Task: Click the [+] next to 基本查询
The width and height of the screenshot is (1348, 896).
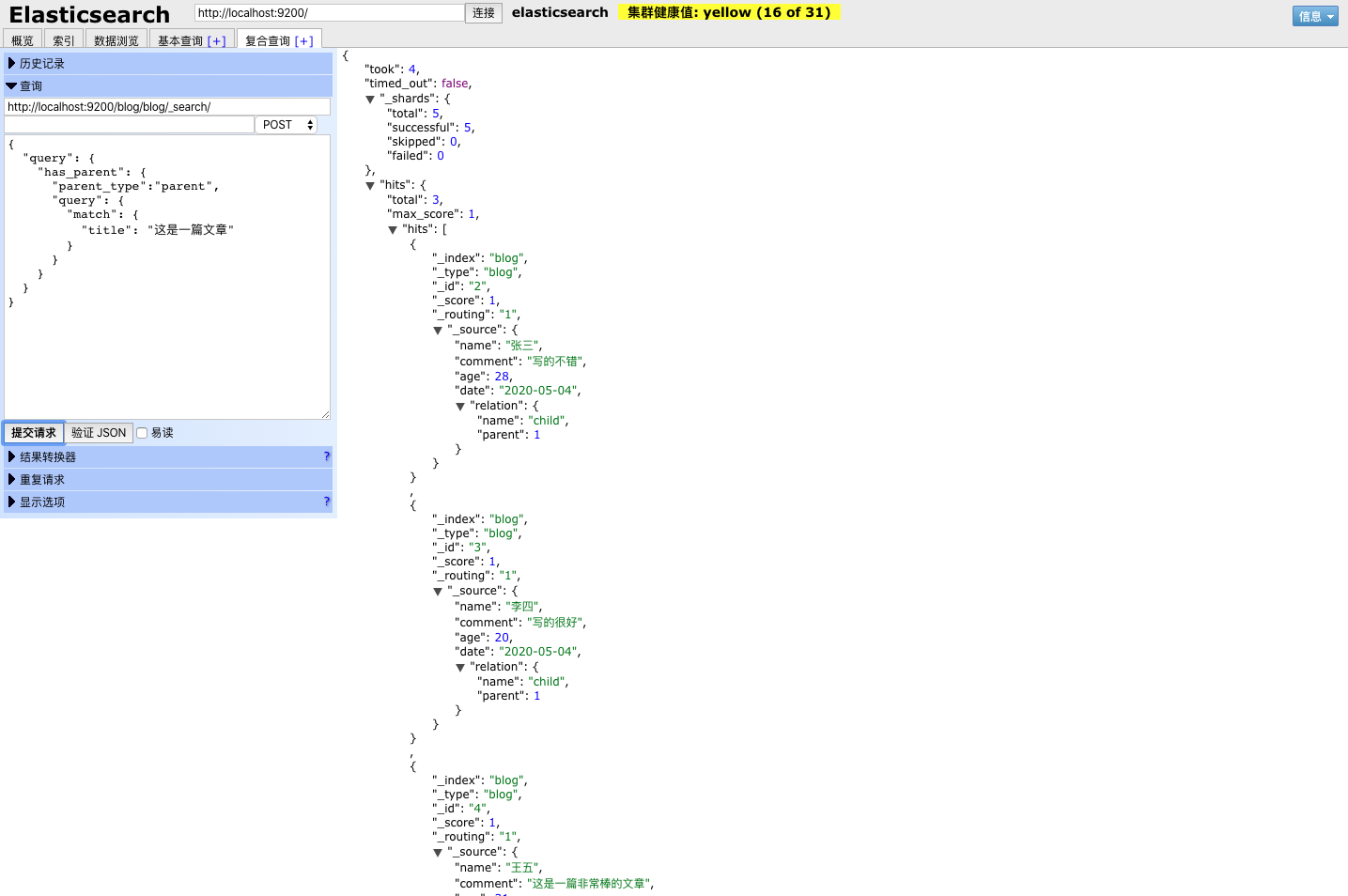Action: point(217,41)
